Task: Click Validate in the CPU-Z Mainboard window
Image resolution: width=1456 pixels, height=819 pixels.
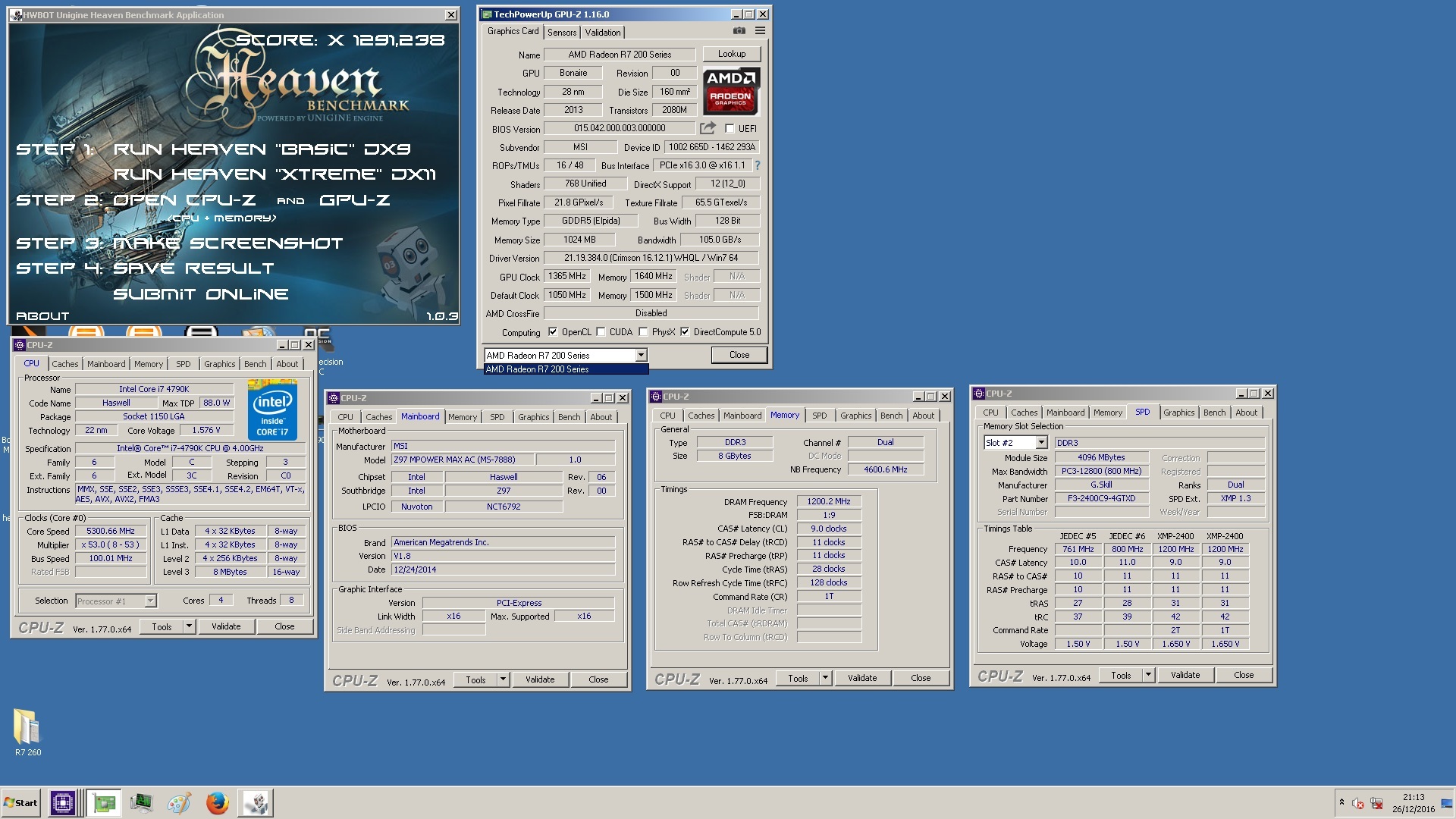Action: [540, 679]
